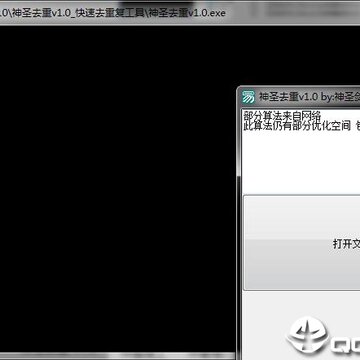
Task: Click the 打开文 button in the dialog
Action: [302, 243]
